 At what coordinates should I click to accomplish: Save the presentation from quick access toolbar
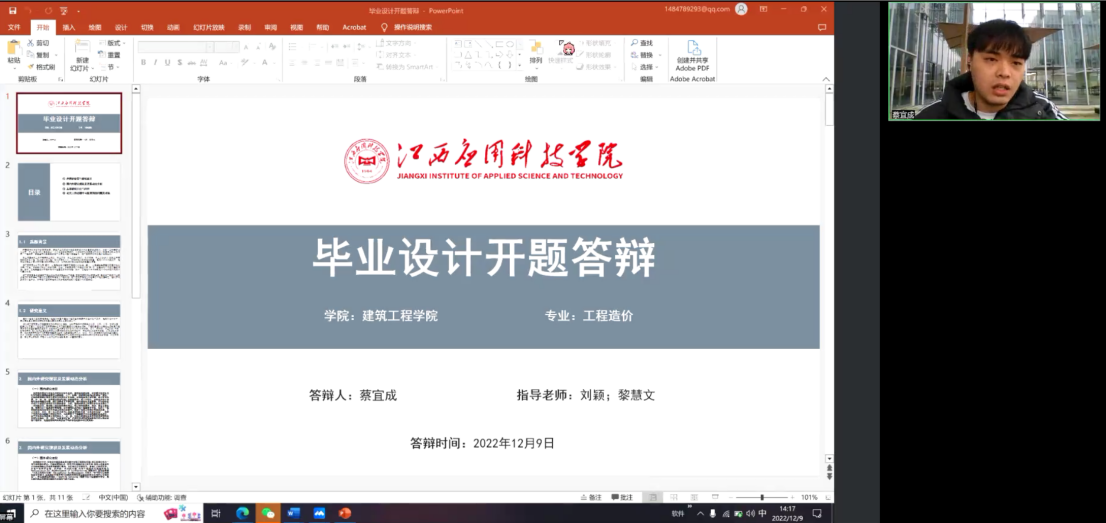(12, 9)
